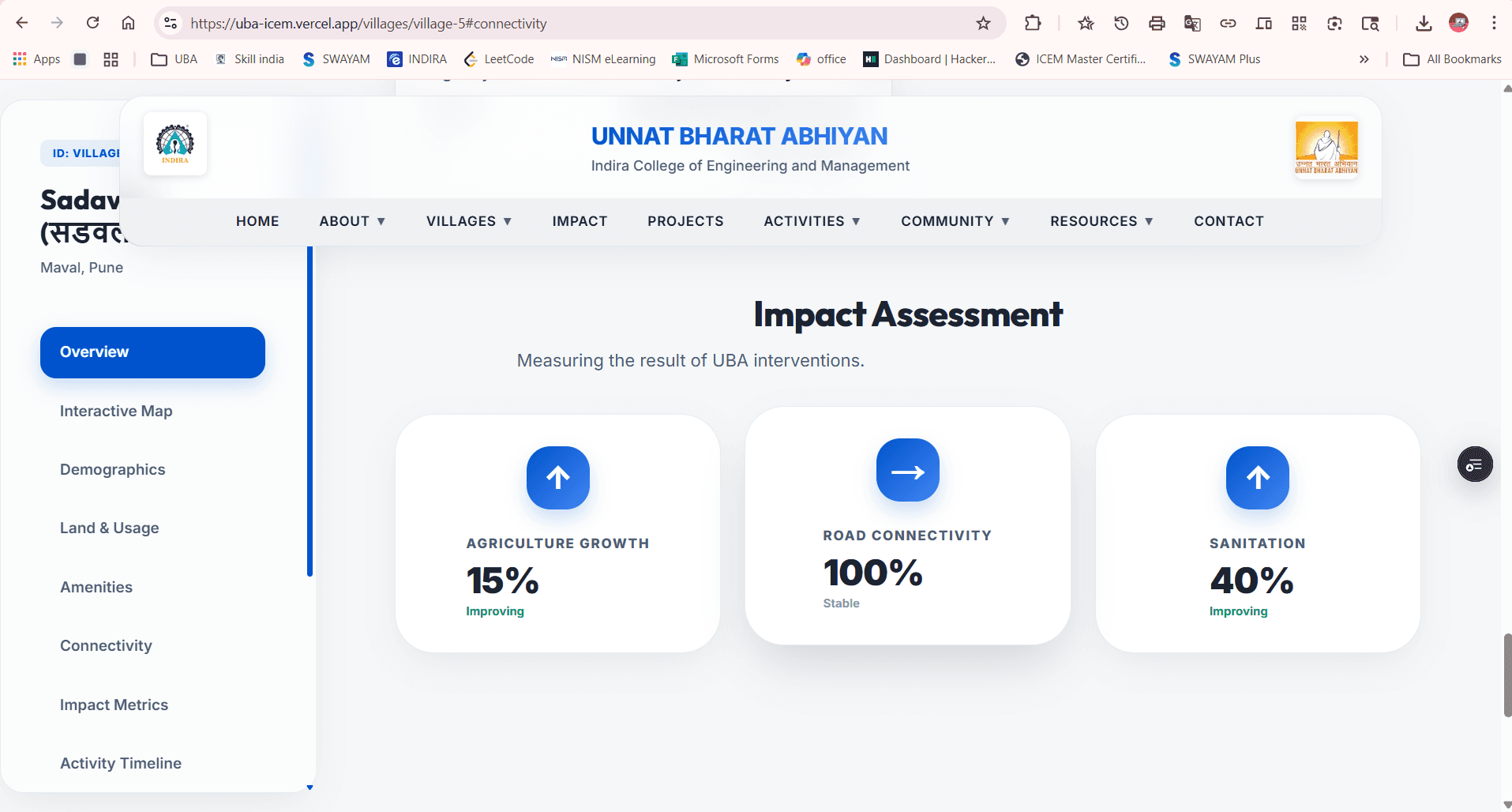Click the printer icon in toolbar
The height and width of the screenshot is (812, 1512).
(x=1157, y=23)
